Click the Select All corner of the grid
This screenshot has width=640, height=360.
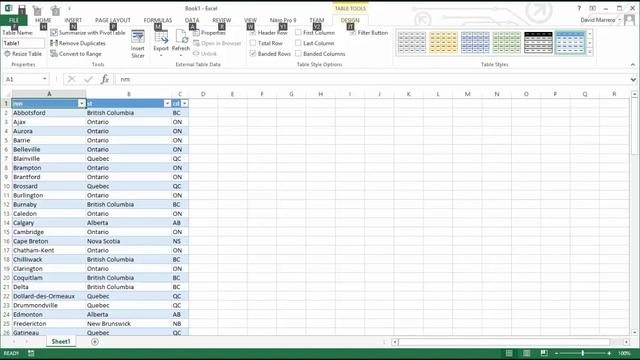[x=6, y=94]
